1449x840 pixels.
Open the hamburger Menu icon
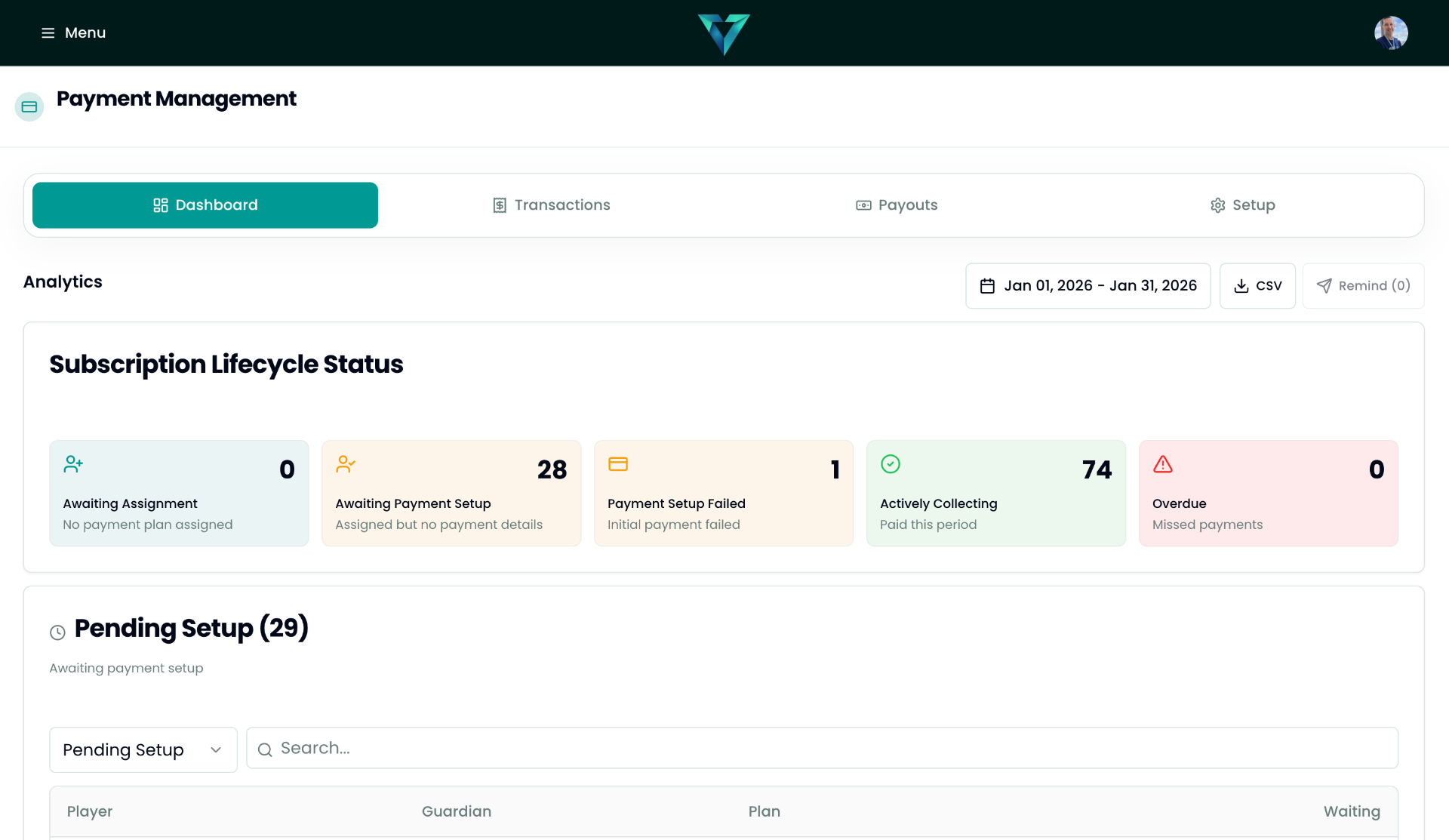(x=48, y=32)
